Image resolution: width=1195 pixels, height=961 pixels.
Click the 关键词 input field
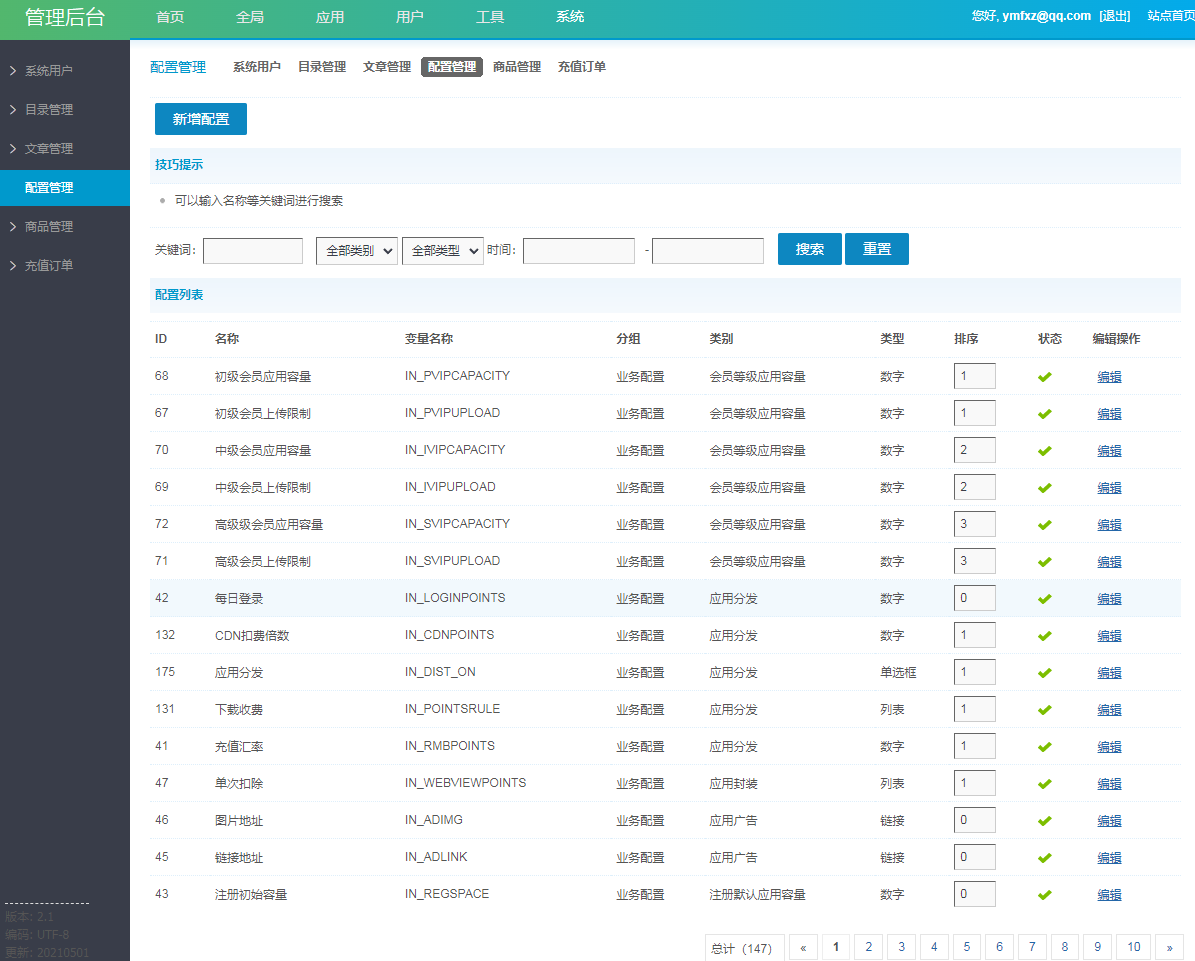click(x=253, y=250)
